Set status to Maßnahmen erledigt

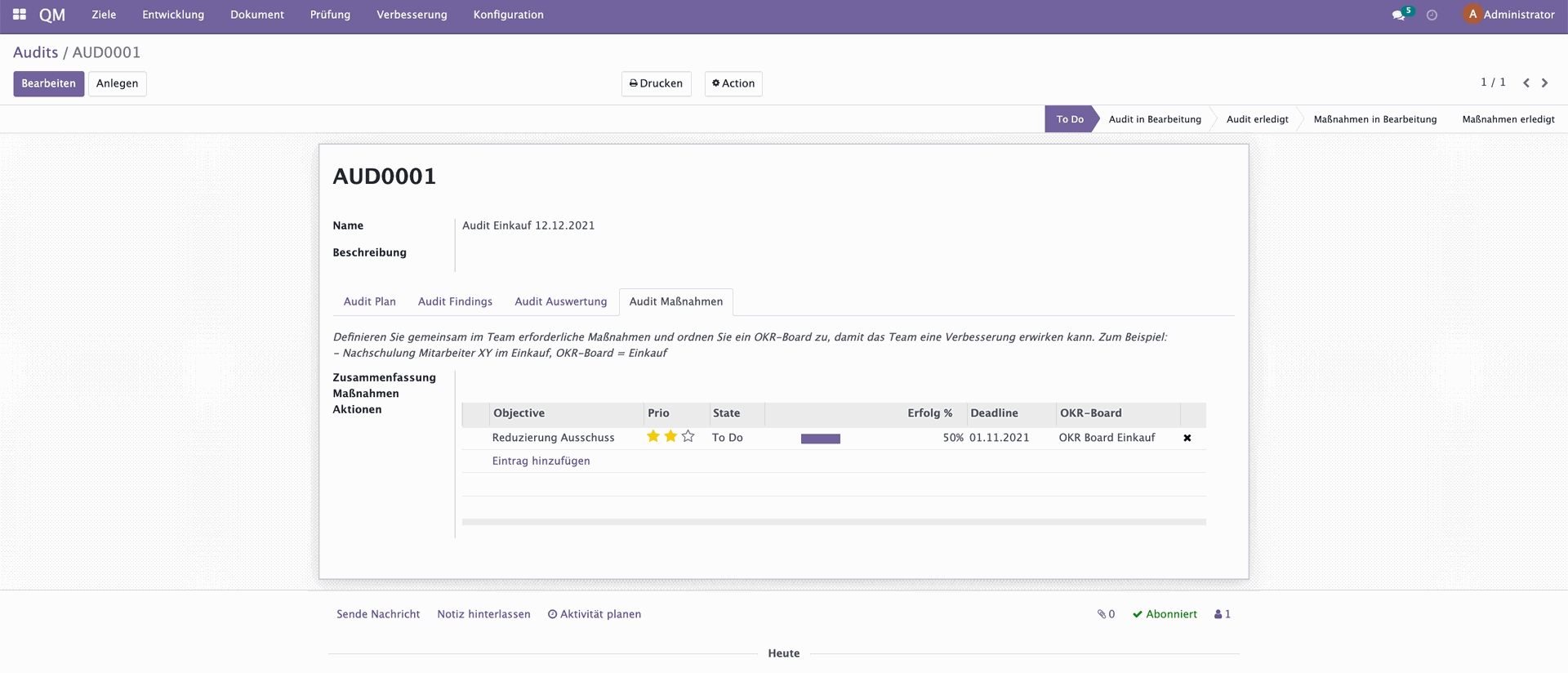pos(1508,119)
